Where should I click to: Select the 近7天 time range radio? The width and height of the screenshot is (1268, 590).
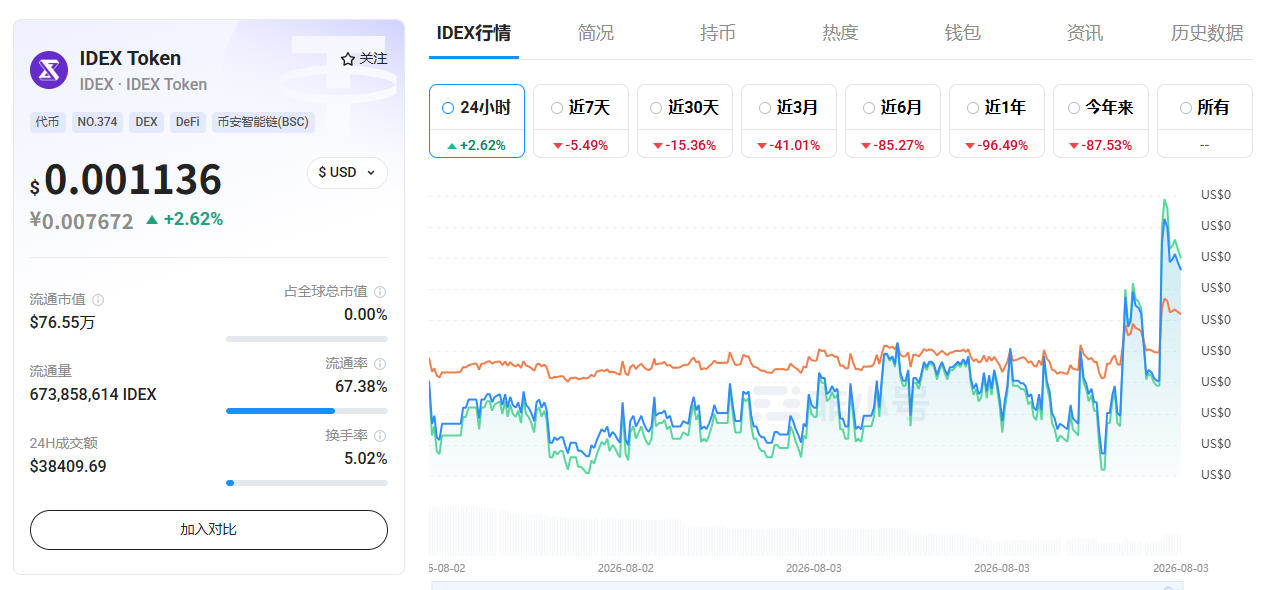click(556, 107)
